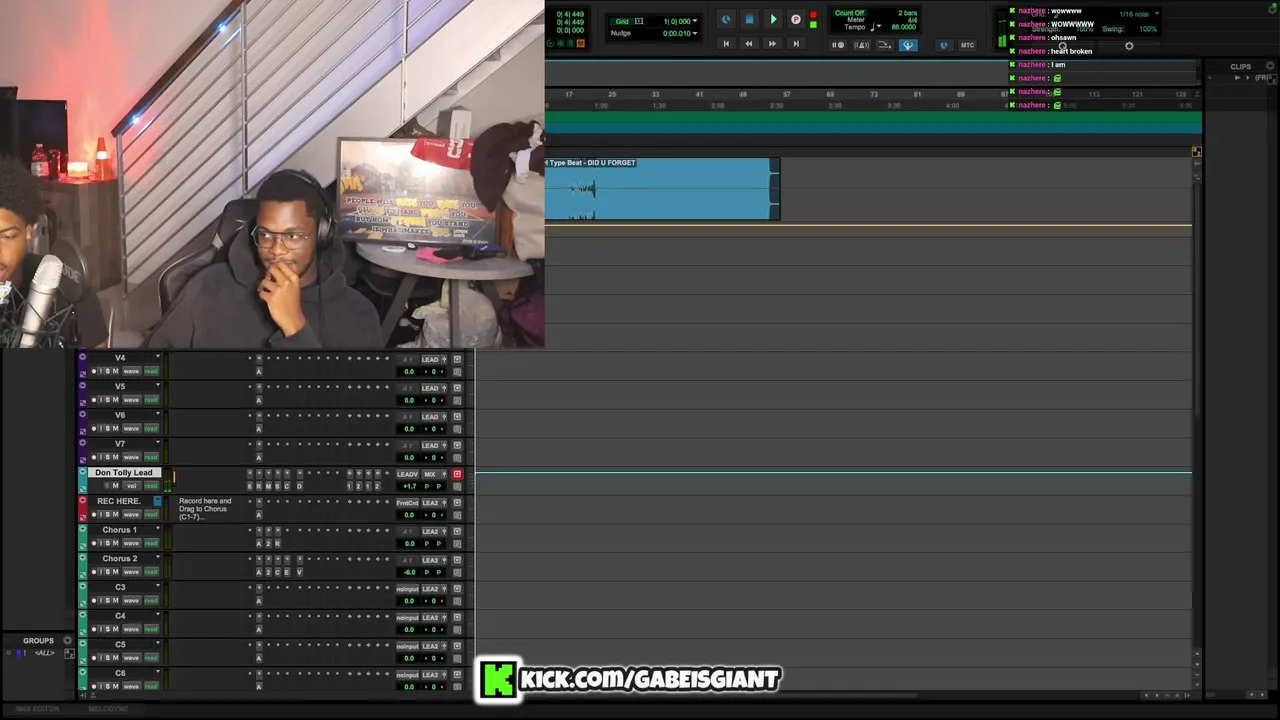This screenshot has height=720, width=1280.
Task: Click the Tempo value 86.0000
Action: [x=904, y=27]
